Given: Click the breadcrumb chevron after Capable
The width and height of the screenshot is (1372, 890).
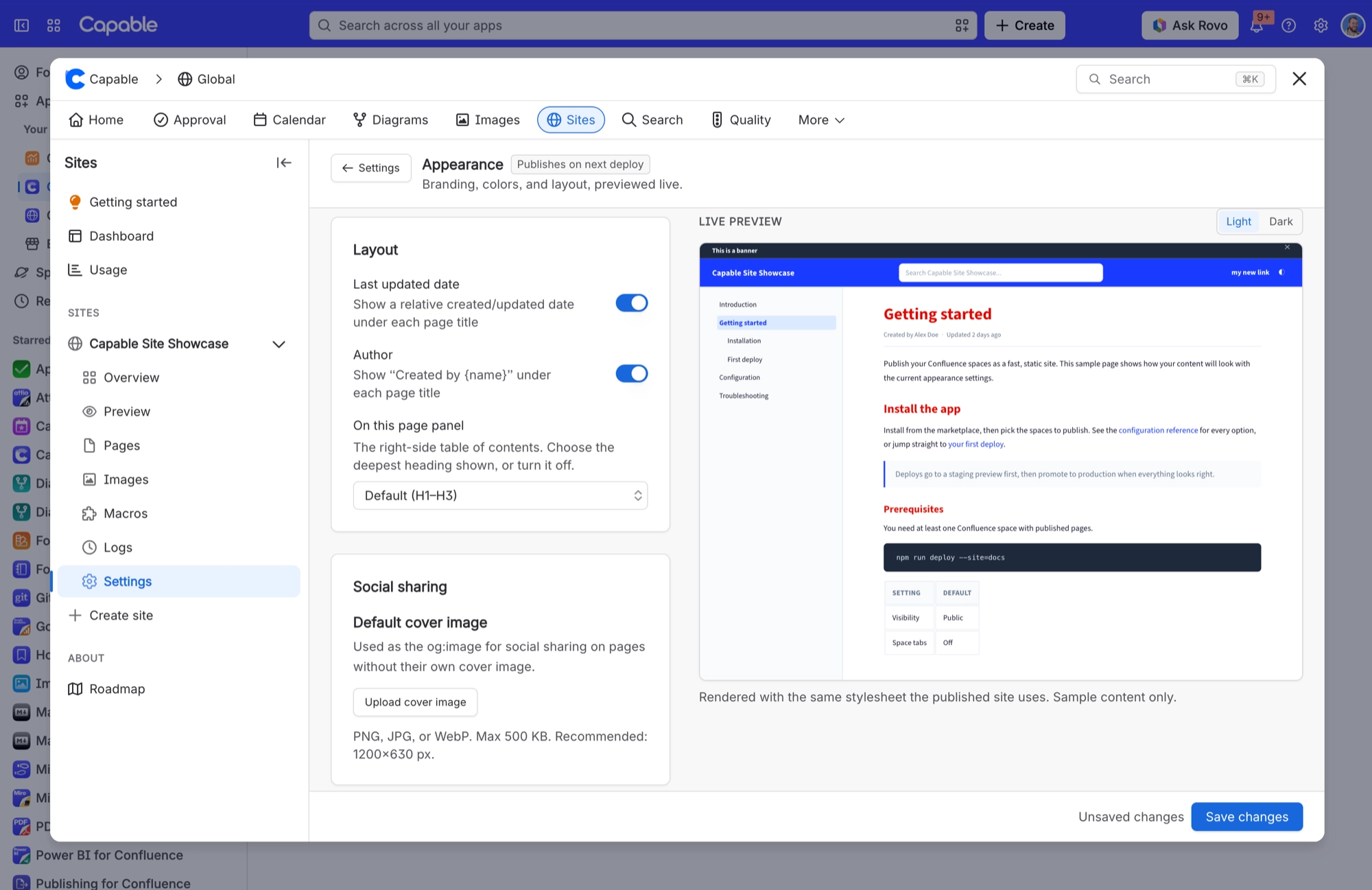Looking at the screenshot, I should tap(158, 80).
